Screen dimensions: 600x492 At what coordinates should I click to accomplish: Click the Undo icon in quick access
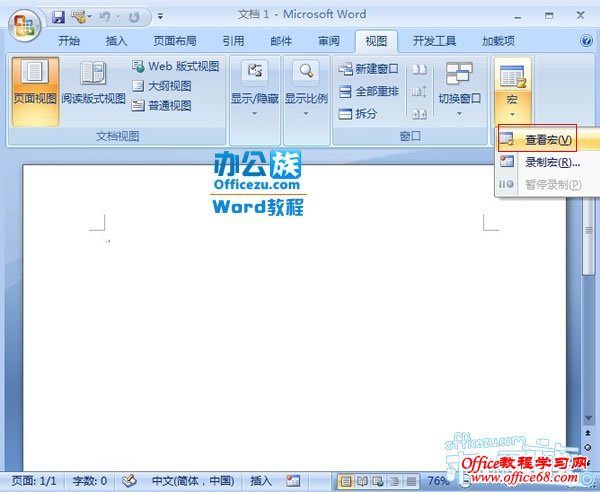click(105, 17)
